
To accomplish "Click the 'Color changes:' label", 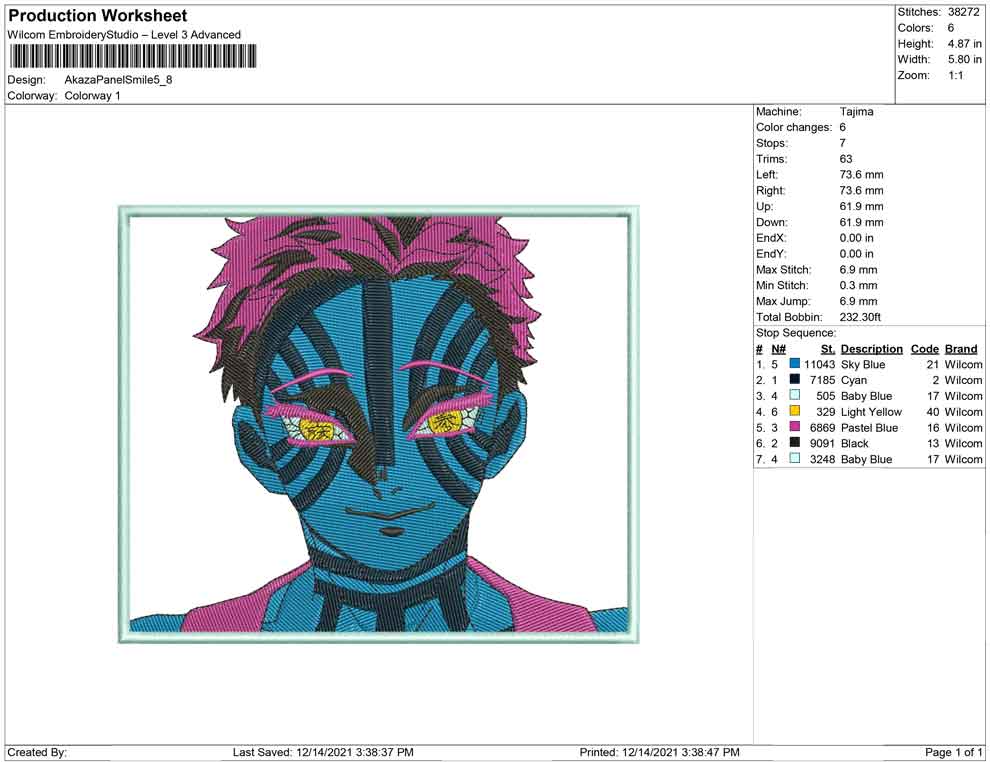I will [x=794, y=128].
